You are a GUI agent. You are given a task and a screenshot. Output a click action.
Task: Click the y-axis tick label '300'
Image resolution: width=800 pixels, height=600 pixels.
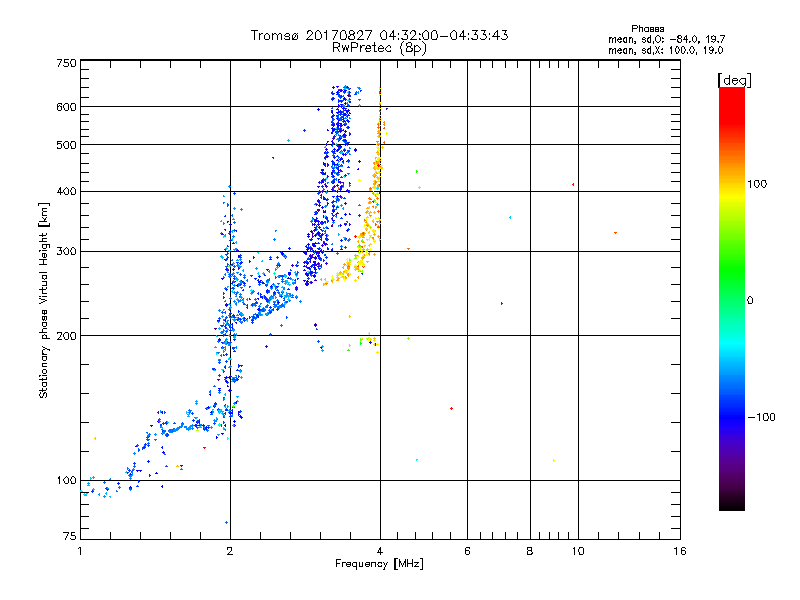point(66,252)
